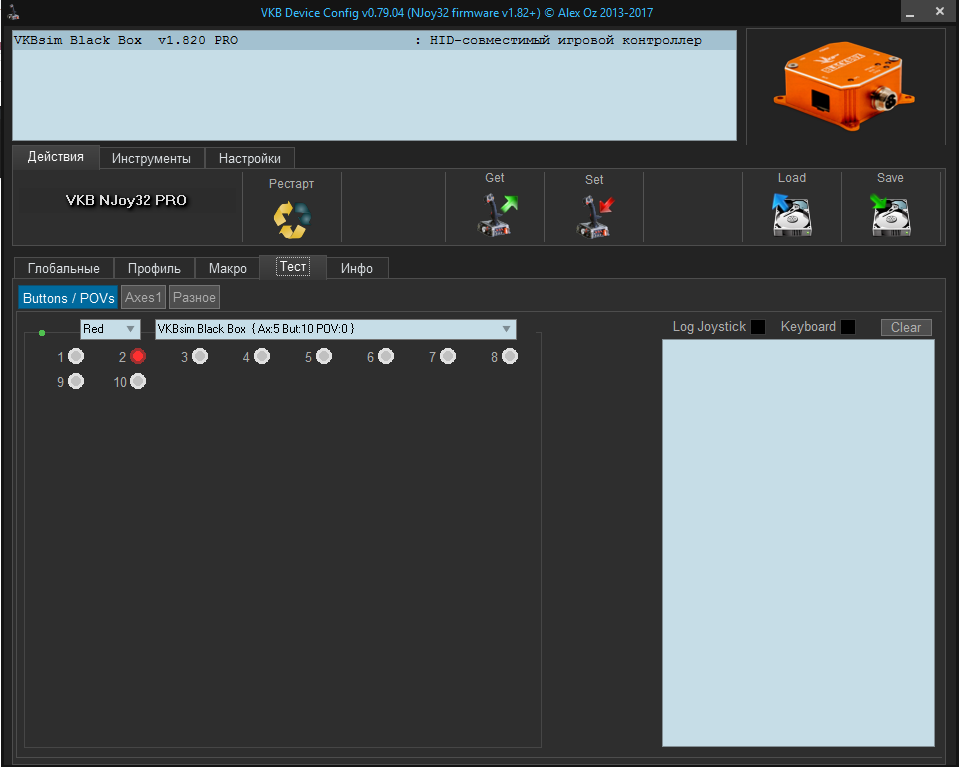This screenshot has width=959, height=767.
Task: Switch to the Axes1 sub-tab
Action: [143, 298]
